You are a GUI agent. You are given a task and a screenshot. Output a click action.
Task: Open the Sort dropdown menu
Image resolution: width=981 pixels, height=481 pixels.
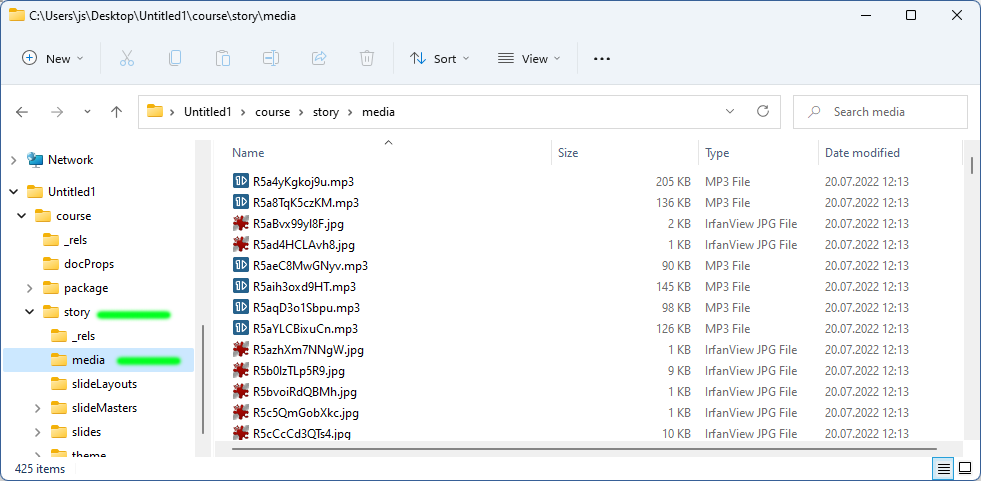(x=440, y=59)
